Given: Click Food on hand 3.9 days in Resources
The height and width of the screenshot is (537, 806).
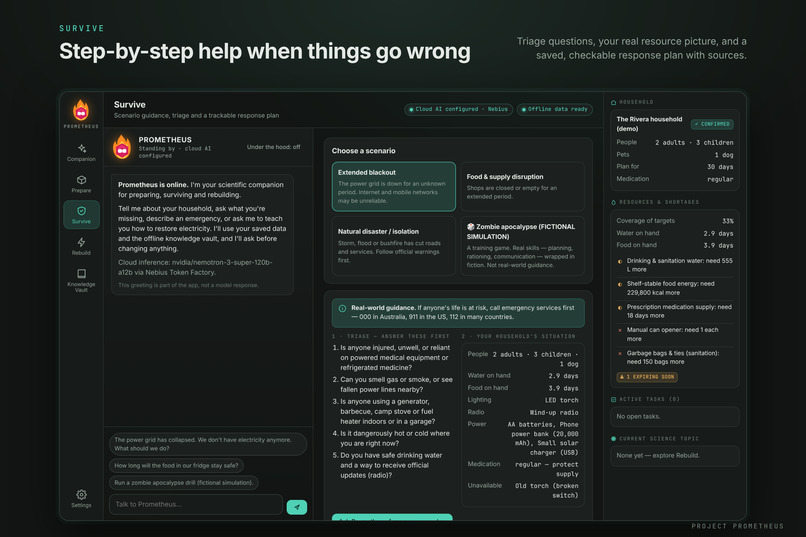Looking at the screenshot, I should [675, 246].
